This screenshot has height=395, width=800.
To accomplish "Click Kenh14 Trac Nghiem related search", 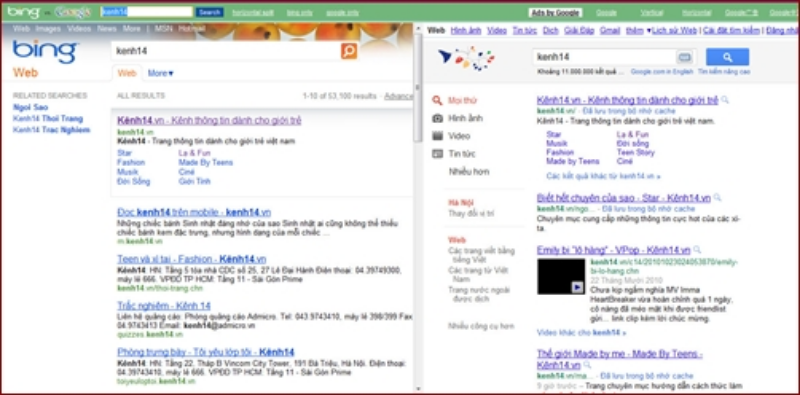I will 51,130.
